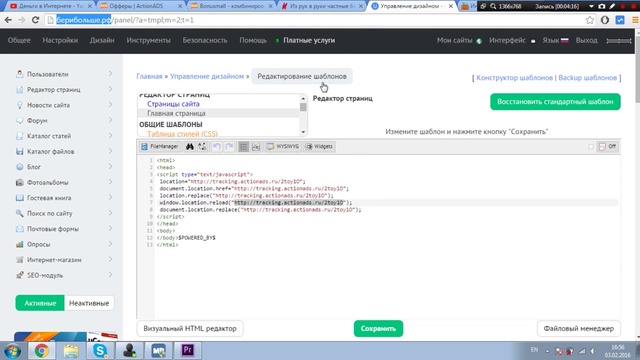The width and height of the screenshot is (640, 360).
Task: Open the Конструктор шаблонов link
Action: [x=514, y=78]
